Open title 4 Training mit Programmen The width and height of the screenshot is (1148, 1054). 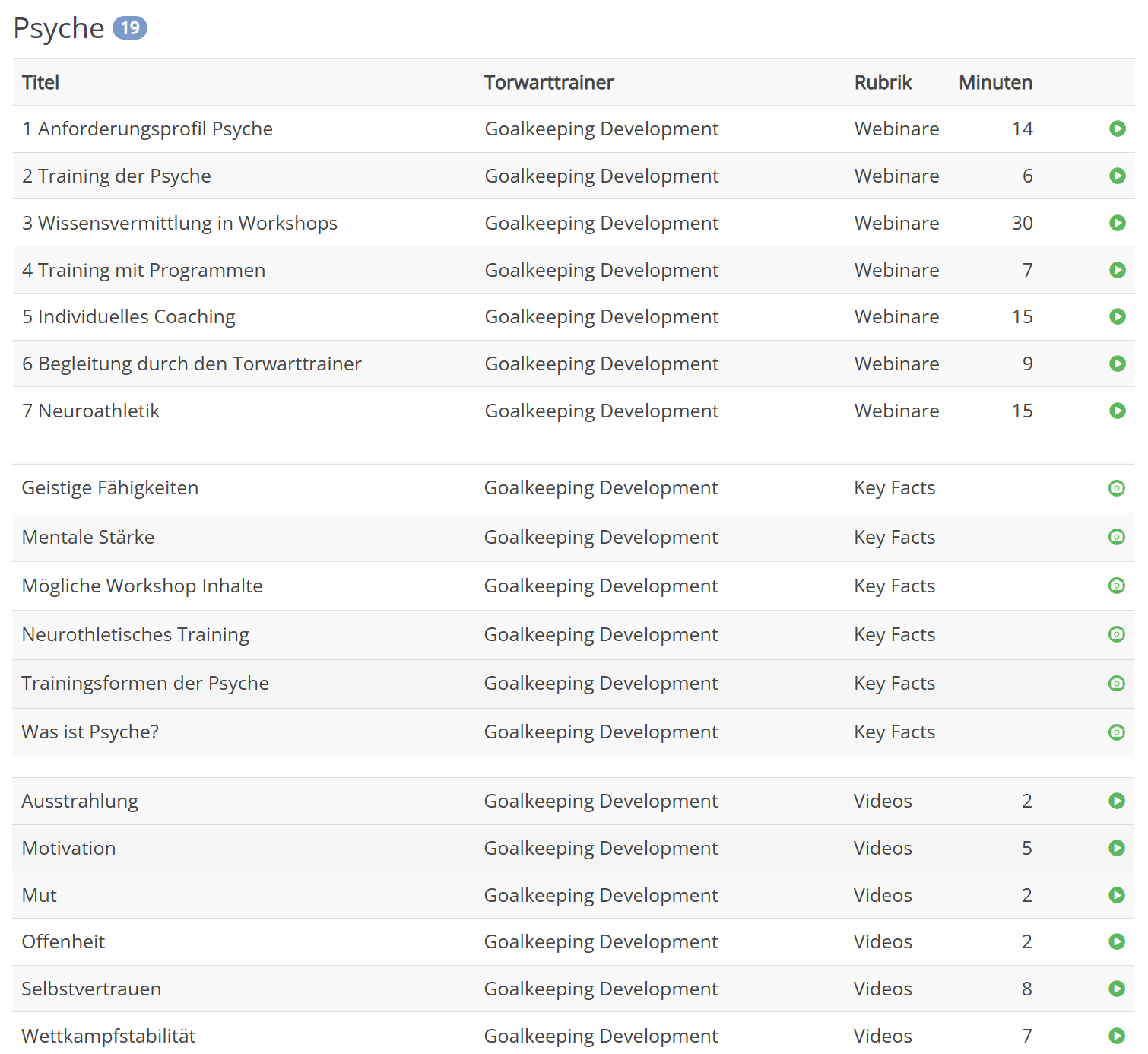tap(144, 270)
